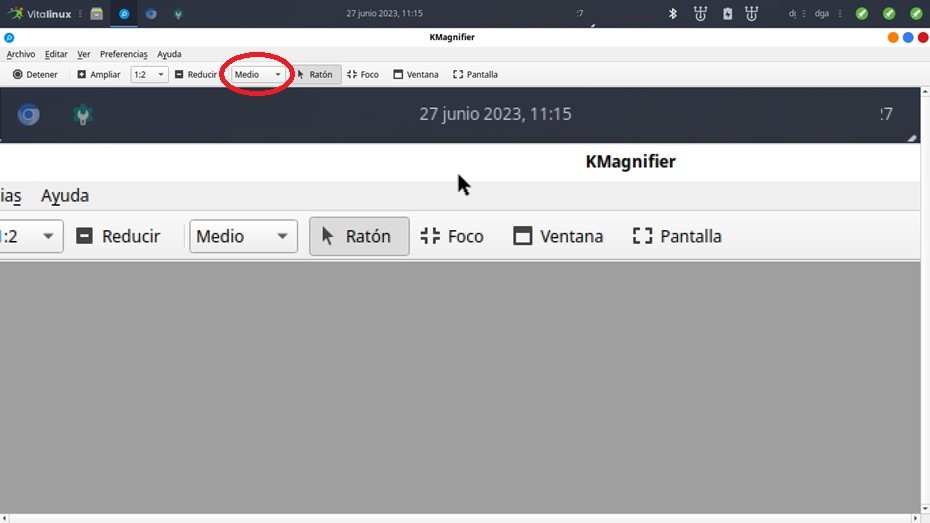Click the network tray icon right of battery

click(x=751, y=13)
